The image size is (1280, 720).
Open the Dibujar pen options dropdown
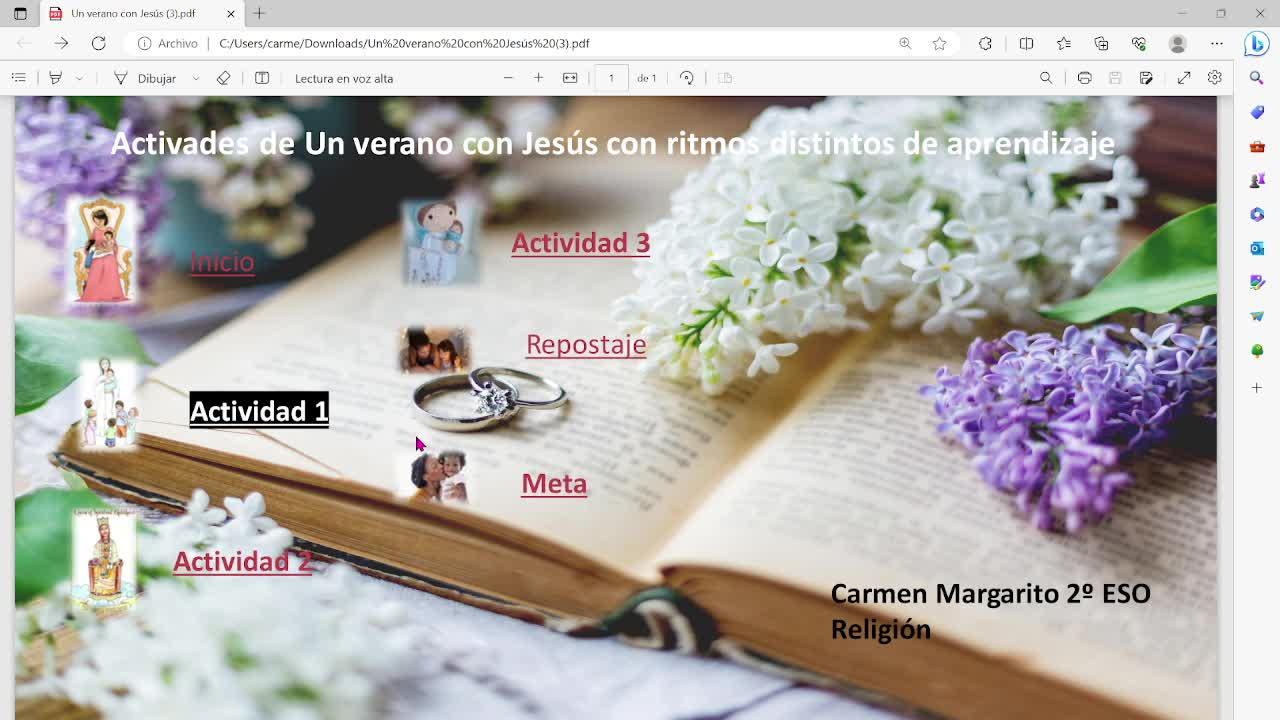click(196, 78)
